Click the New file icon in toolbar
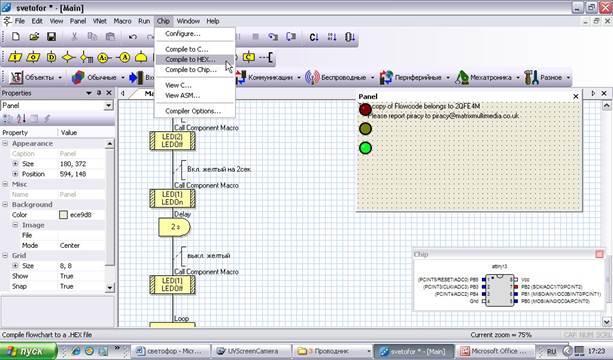The width and height of the screenshot is (613, 360). pos(16,37)
